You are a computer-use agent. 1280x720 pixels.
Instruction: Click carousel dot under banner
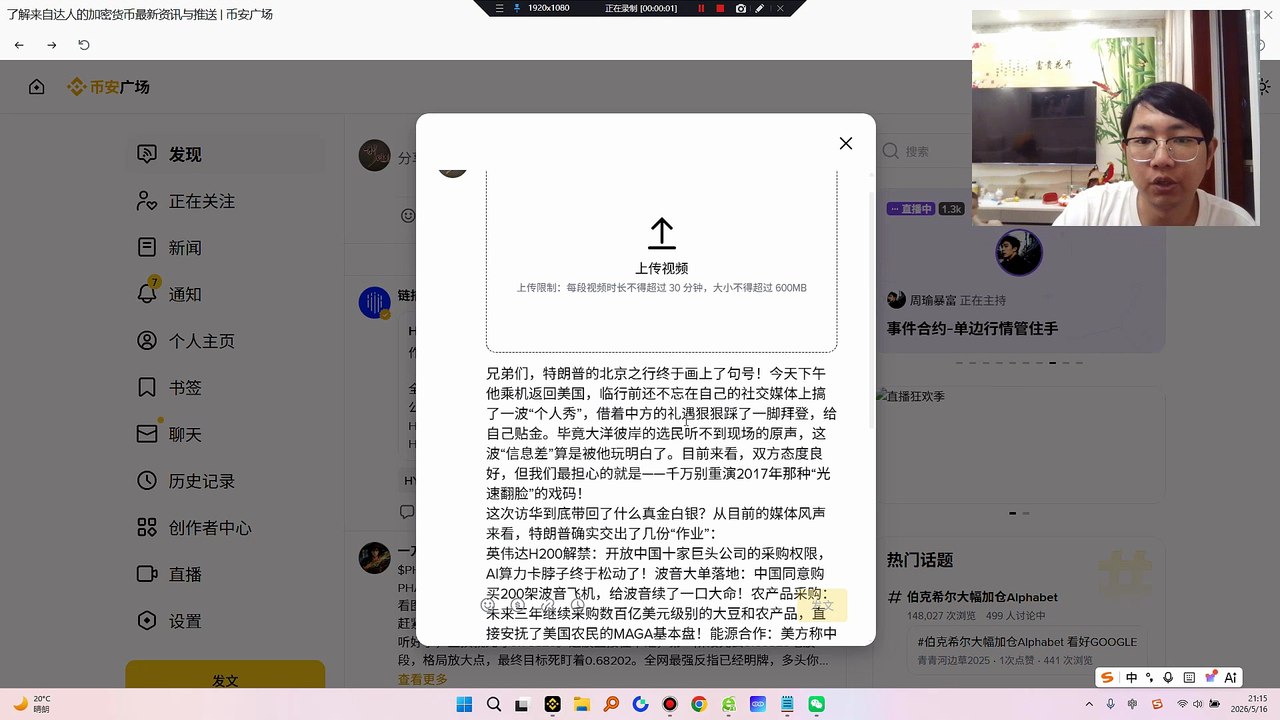pyautogui.click(x=1012, y=513)
